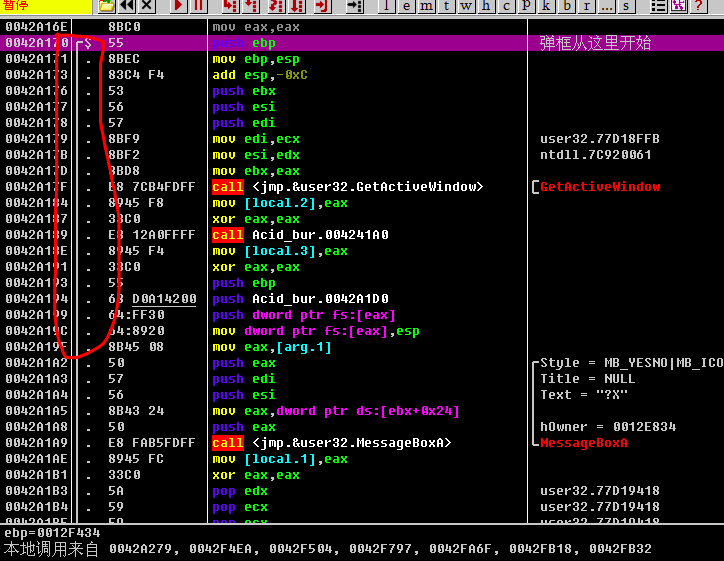724x561 pixels.
Task: Select the 'pop edx' instruction
Action: coord(240,491)
